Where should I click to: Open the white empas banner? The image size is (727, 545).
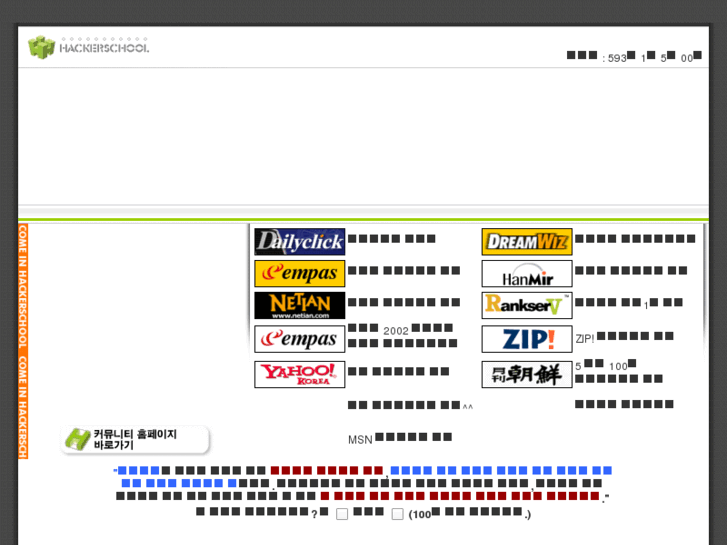coord(300,339)
